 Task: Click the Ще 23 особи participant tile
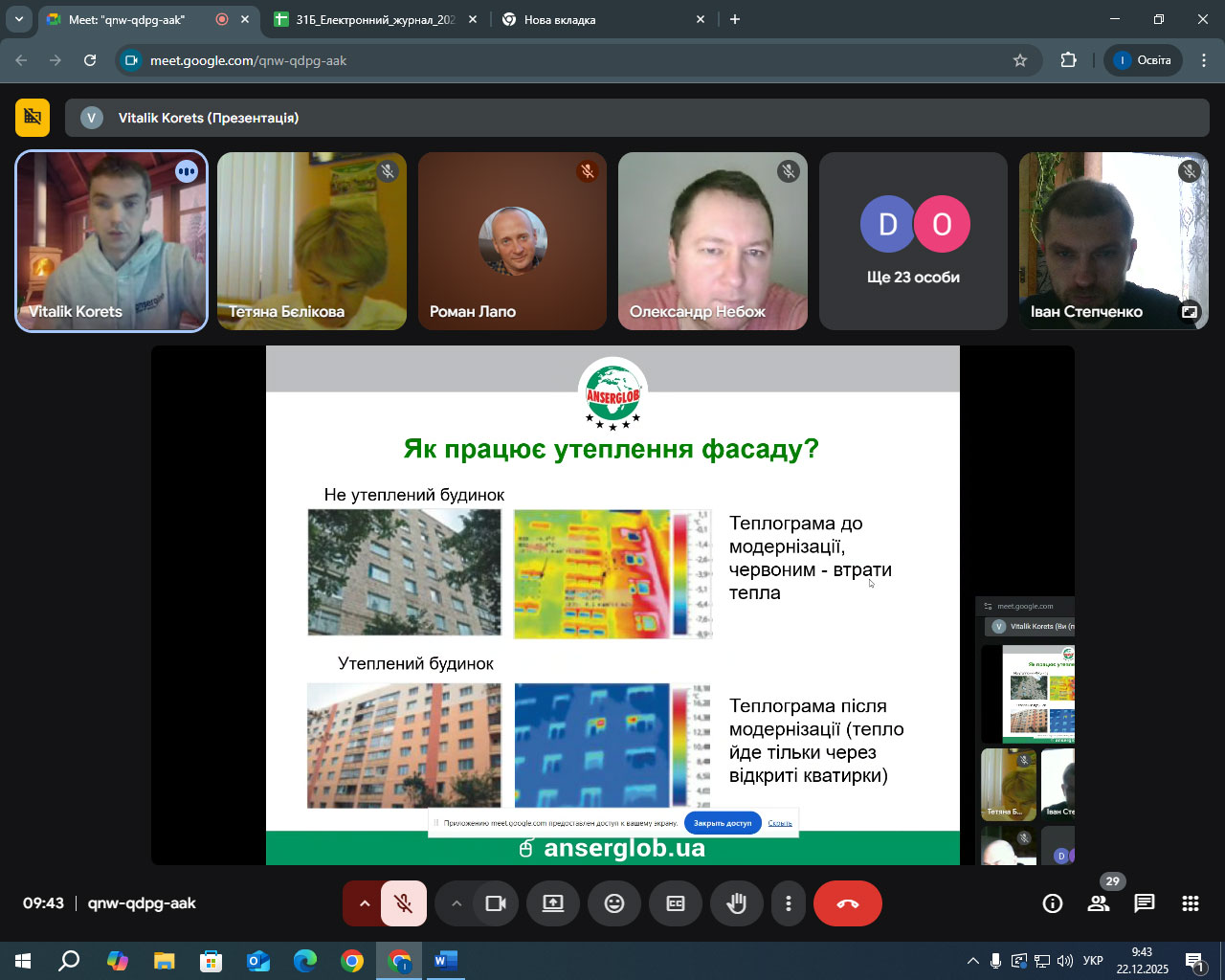coord(913,241)
